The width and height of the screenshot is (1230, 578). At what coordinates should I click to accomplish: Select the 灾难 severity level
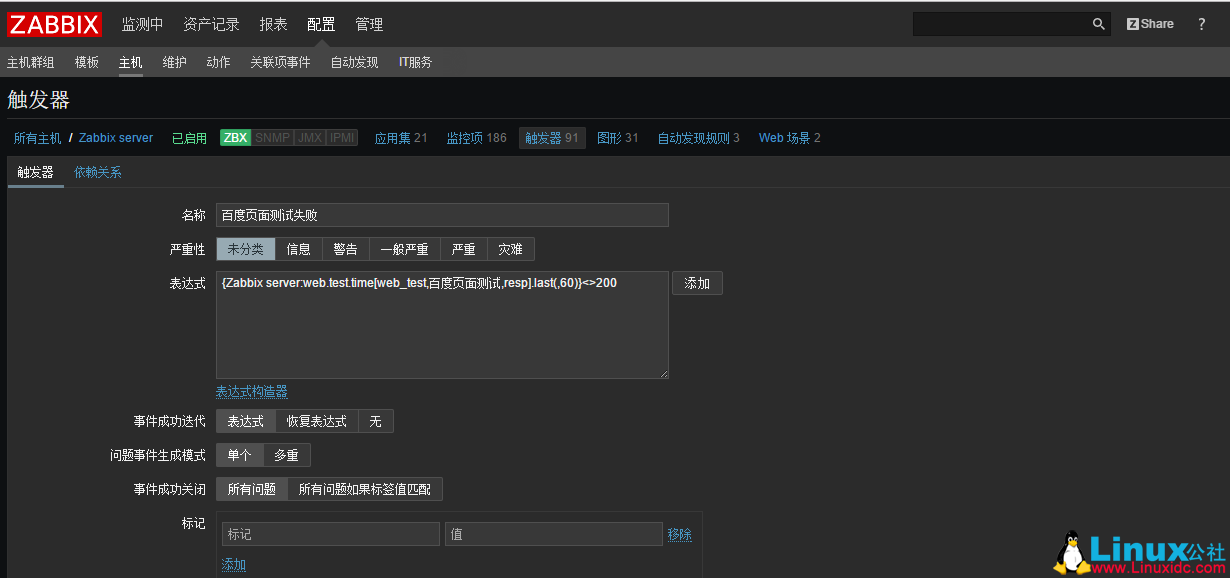point(510,249)
